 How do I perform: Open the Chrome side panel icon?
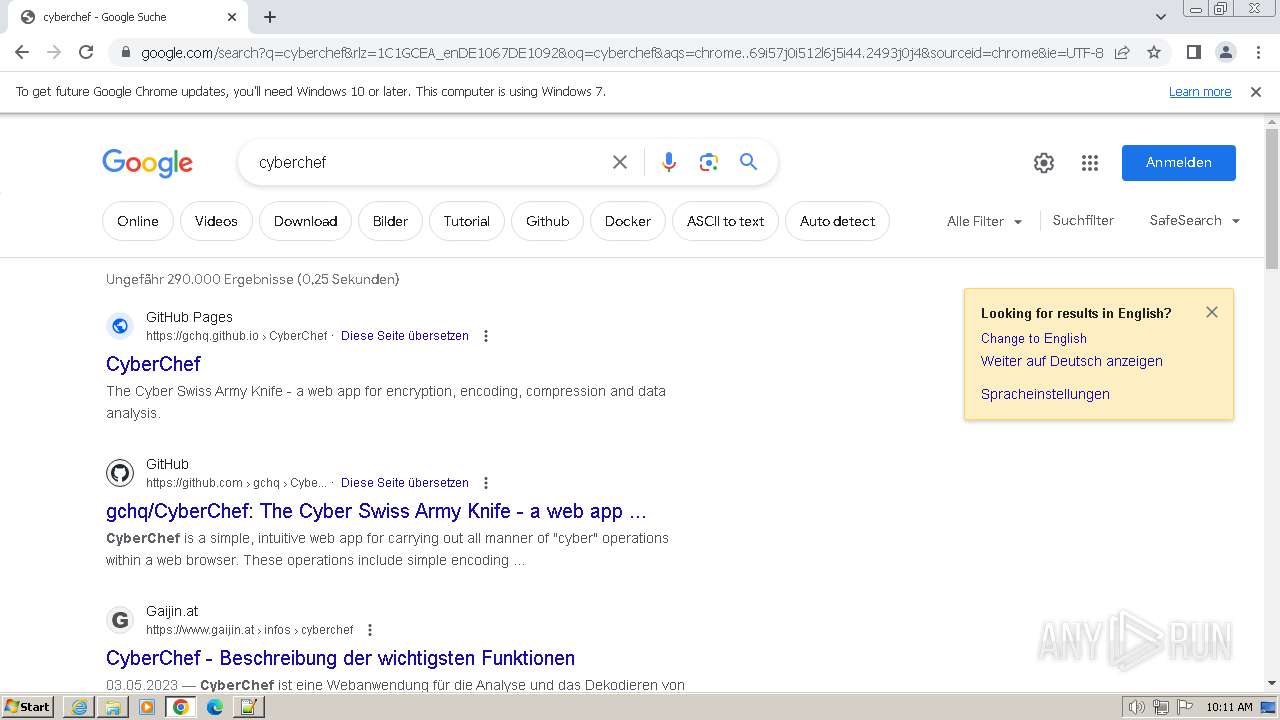(1193, 52)
